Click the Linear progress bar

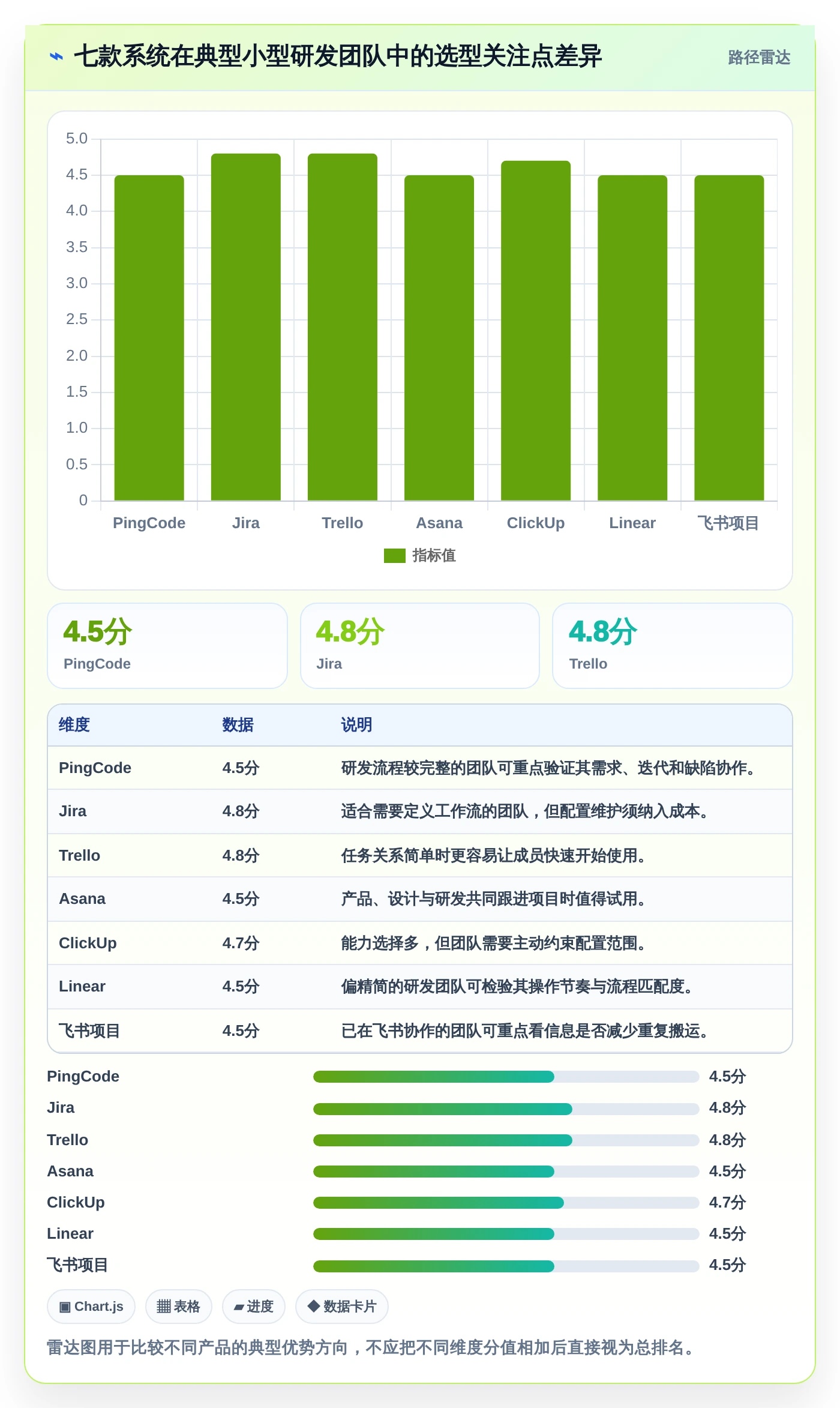(506, 1233)
